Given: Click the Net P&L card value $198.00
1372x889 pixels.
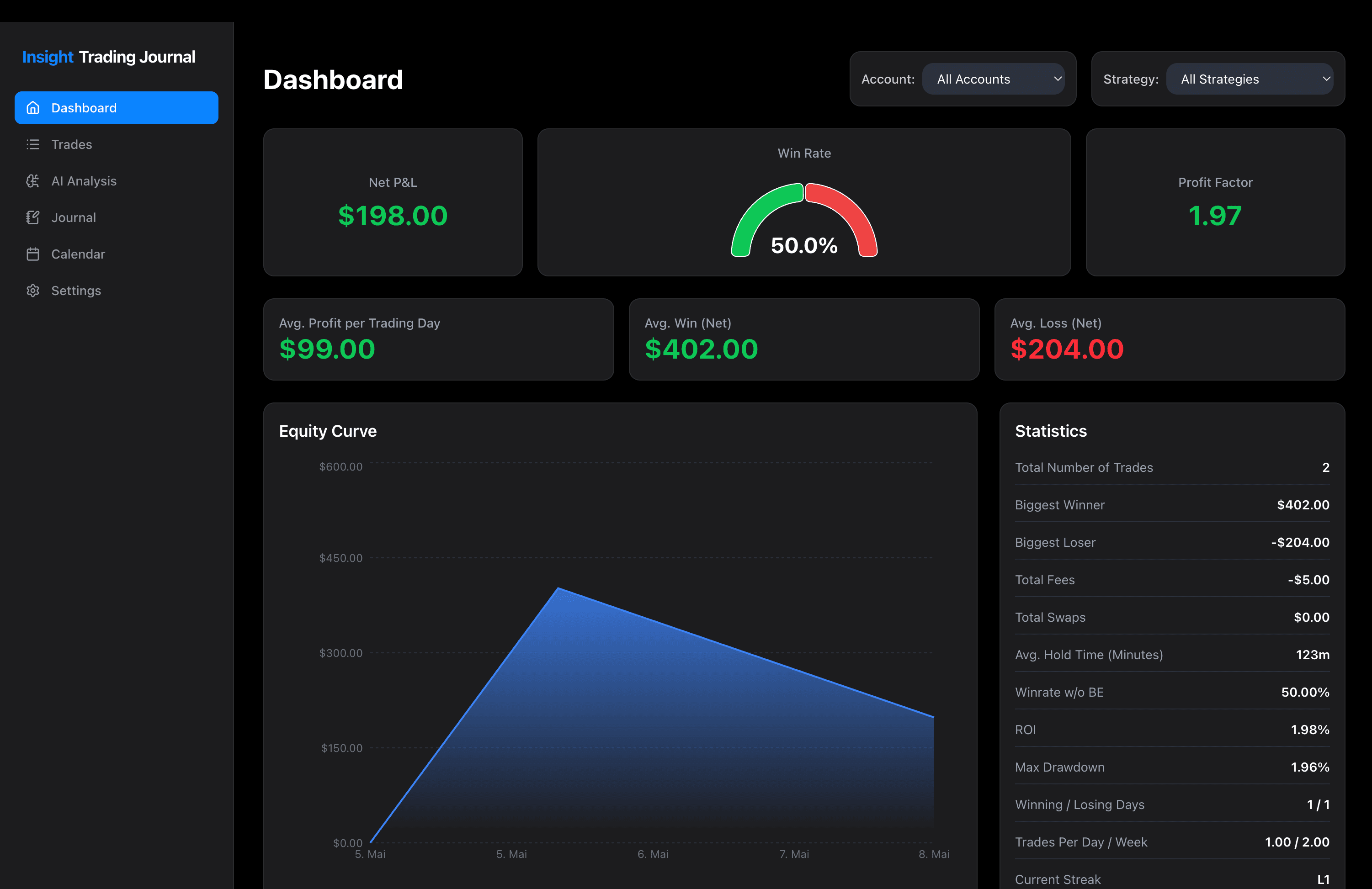Looking at the screenshot, I should (x=393, y=216).
